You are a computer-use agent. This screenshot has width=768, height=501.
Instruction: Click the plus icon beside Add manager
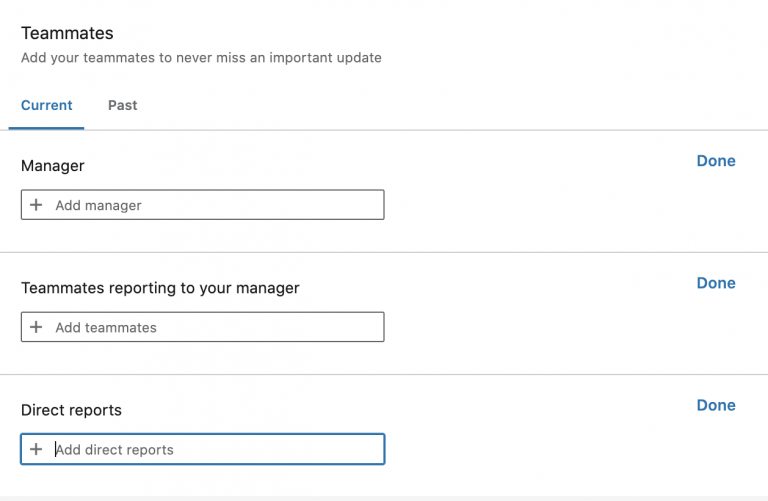36,205
